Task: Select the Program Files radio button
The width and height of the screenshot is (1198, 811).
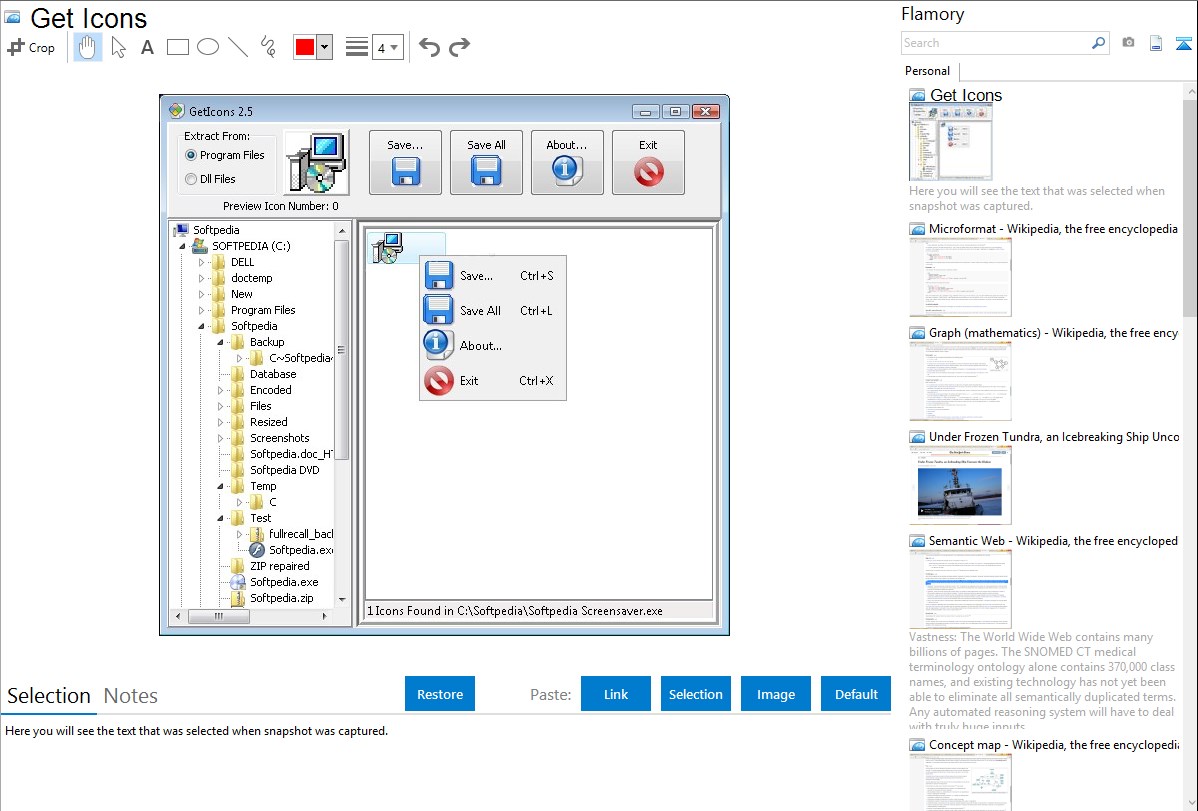Action: coord(191,155)
